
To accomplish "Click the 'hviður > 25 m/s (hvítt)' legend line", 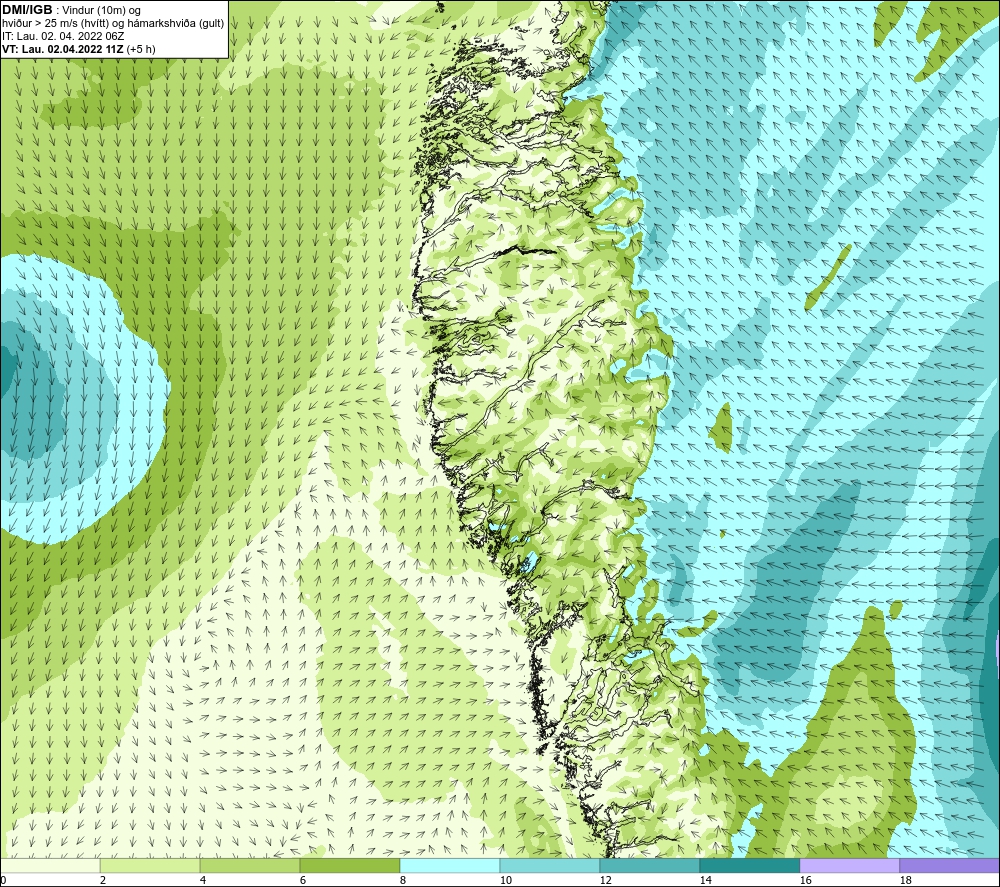I will [113, 24].
